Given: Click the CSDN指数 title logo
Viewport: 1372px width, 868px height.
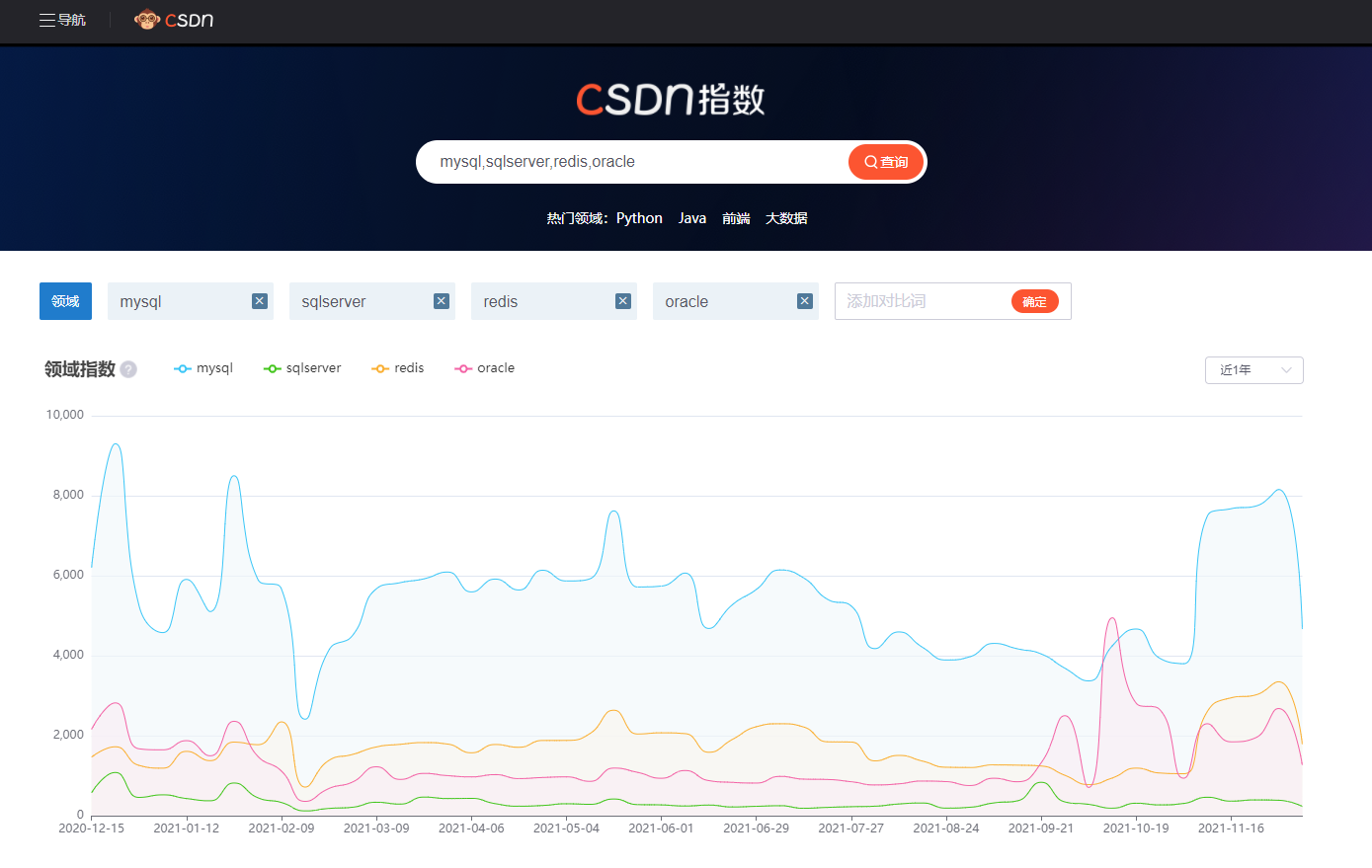Looking at the screenshot, I should pyautogui.click(x=671, y=99).
